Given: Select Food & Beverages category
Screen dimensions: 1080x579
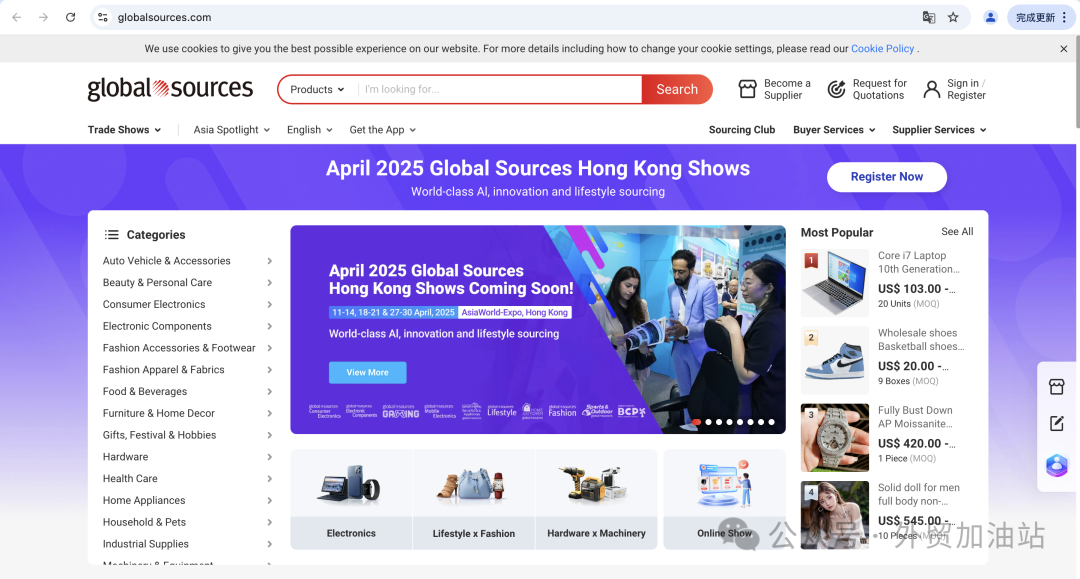Looking at the screenshot, I should pos(145,391).
